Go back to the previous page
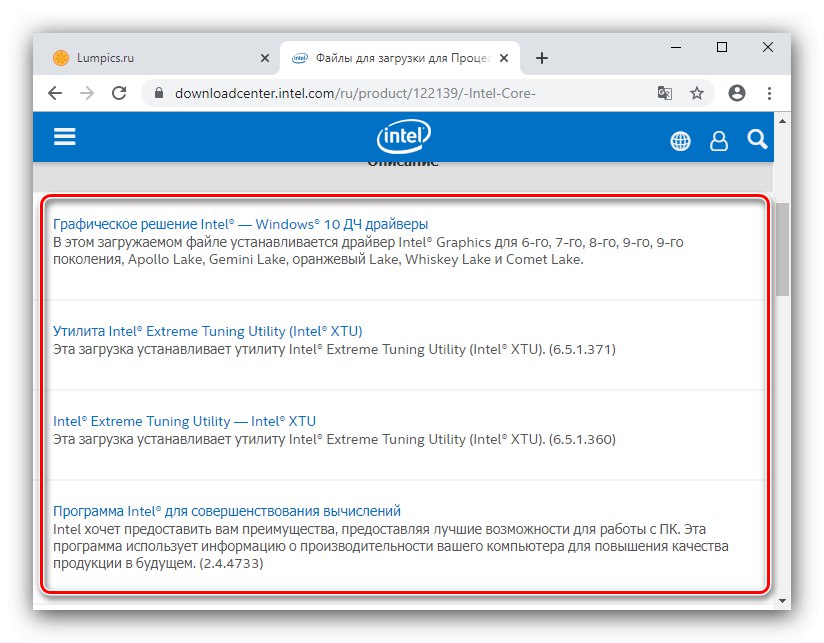This screenshot has width=824, height=643. click(x=55, y=93)
